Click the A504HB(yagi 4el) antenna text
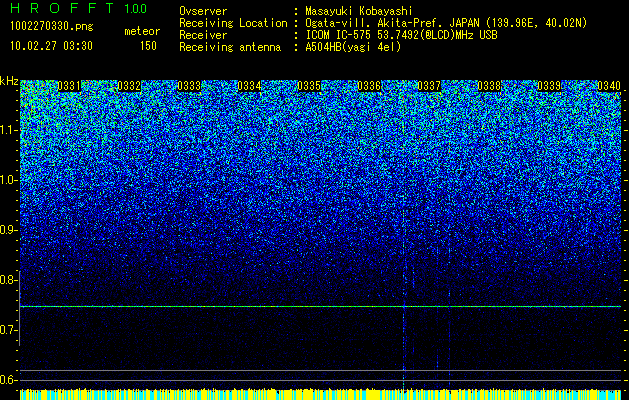 [353, 47]
